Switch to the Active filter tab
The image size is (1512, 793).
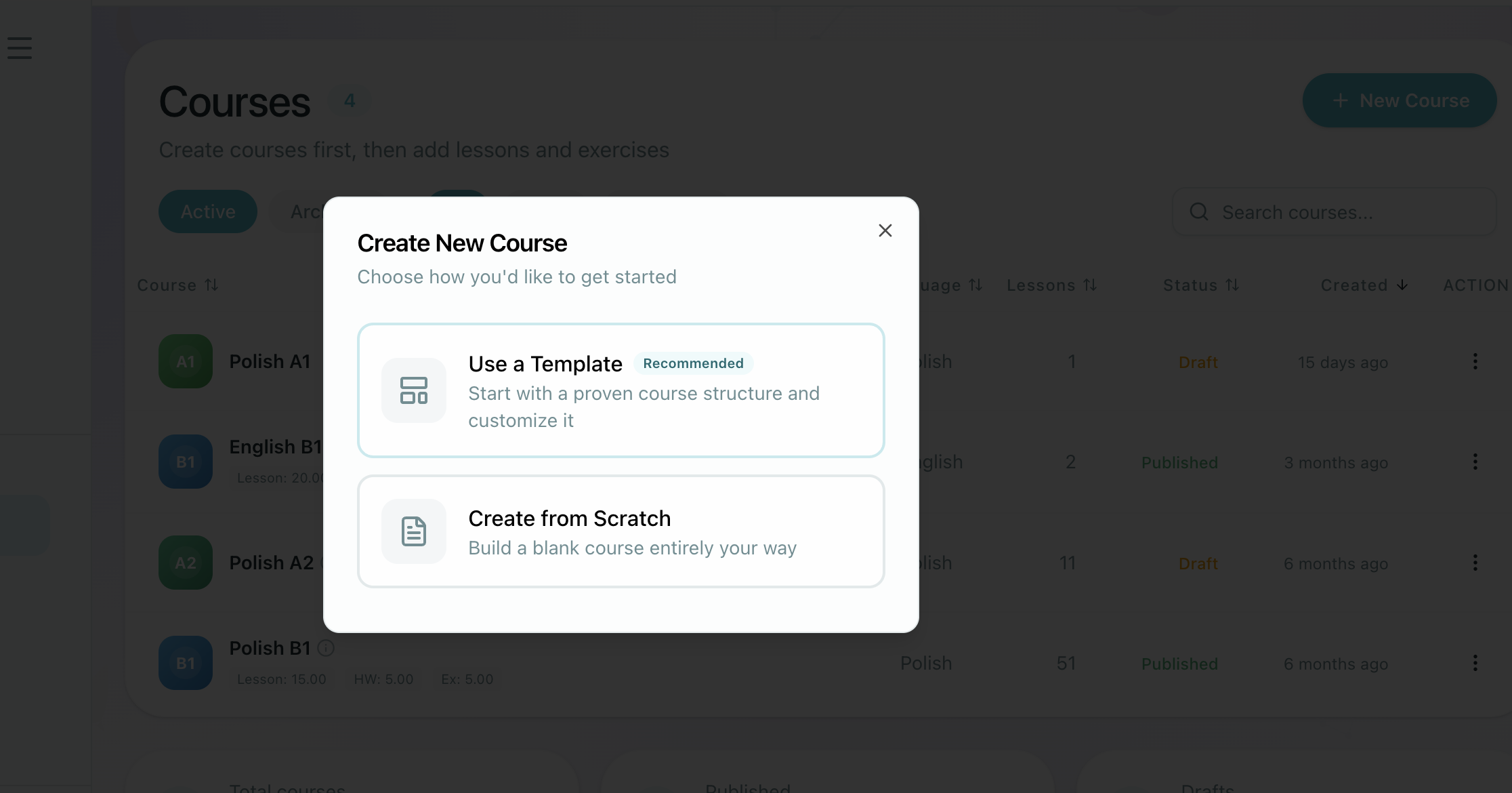(x=208, y=211)
